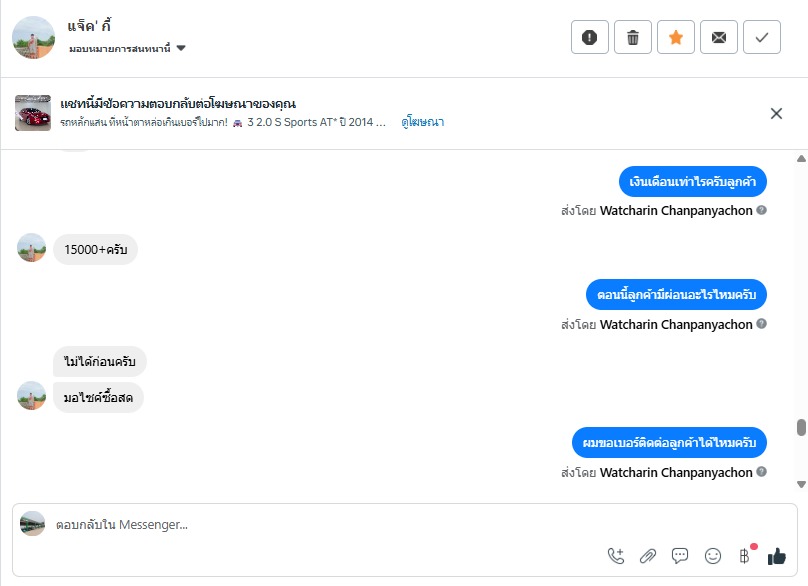The width and height of the screenshot is (808, 586).
Task: Mark conversation as spam
Action: coord(590,37)
